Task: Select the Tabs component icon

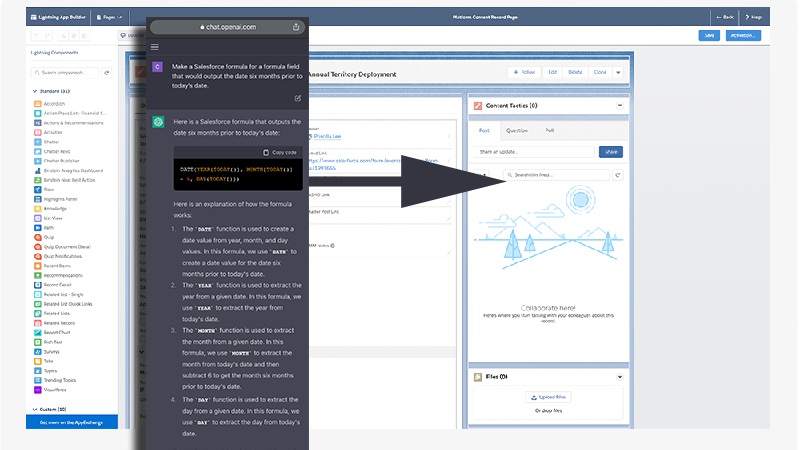Action: tap(37, 361)
